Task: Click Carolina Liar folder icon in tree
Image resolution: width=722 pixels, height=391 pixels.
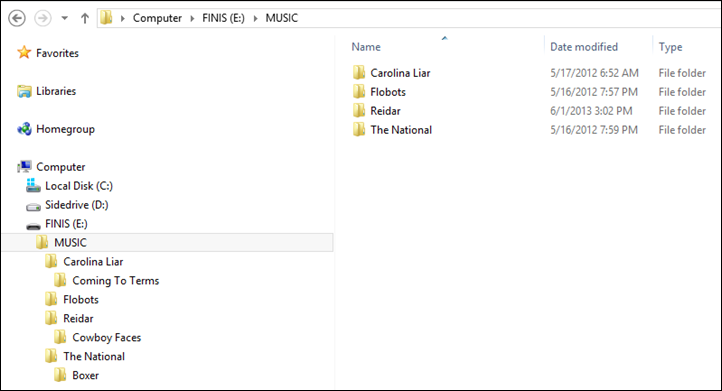Action: click(x=51, y=261)
